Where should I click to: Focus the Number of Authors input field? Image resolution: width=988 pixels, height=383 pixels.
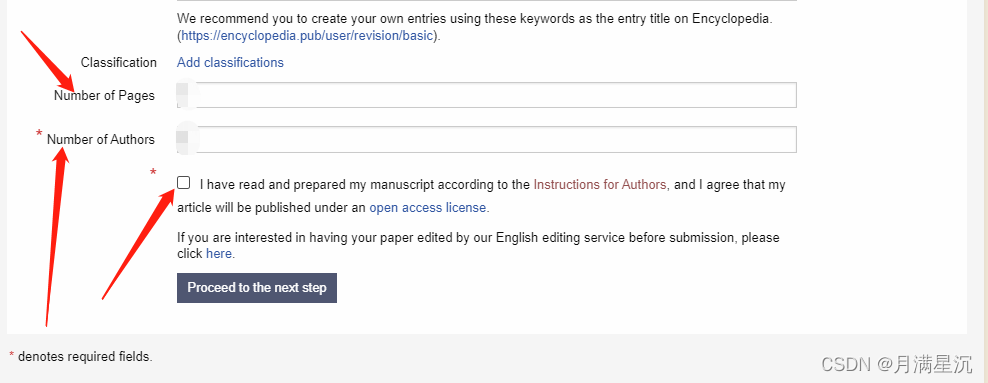click(x=486, y=139)
